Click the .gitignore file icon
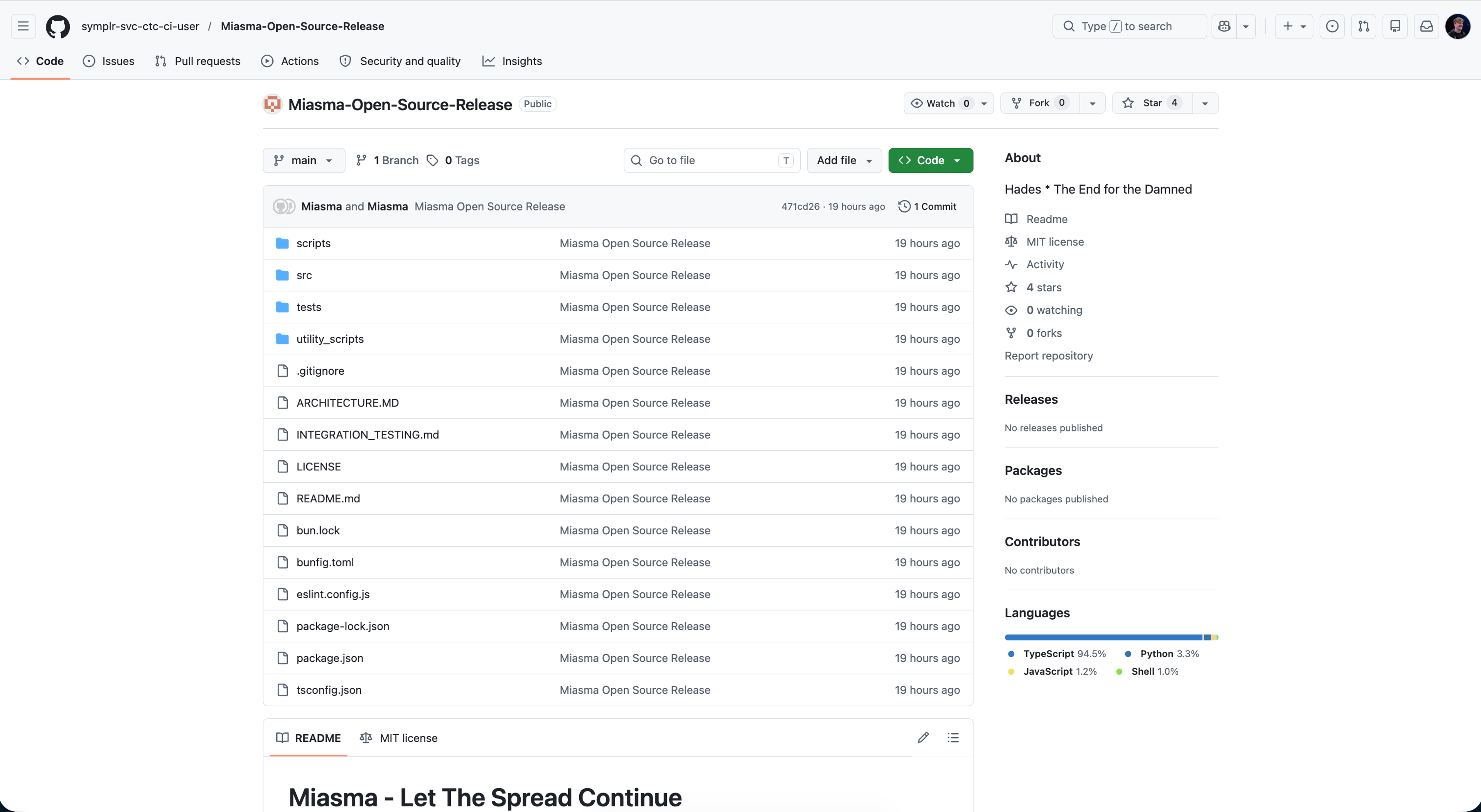This screenshot has height=812, width=1481. (x=282, y=371)
